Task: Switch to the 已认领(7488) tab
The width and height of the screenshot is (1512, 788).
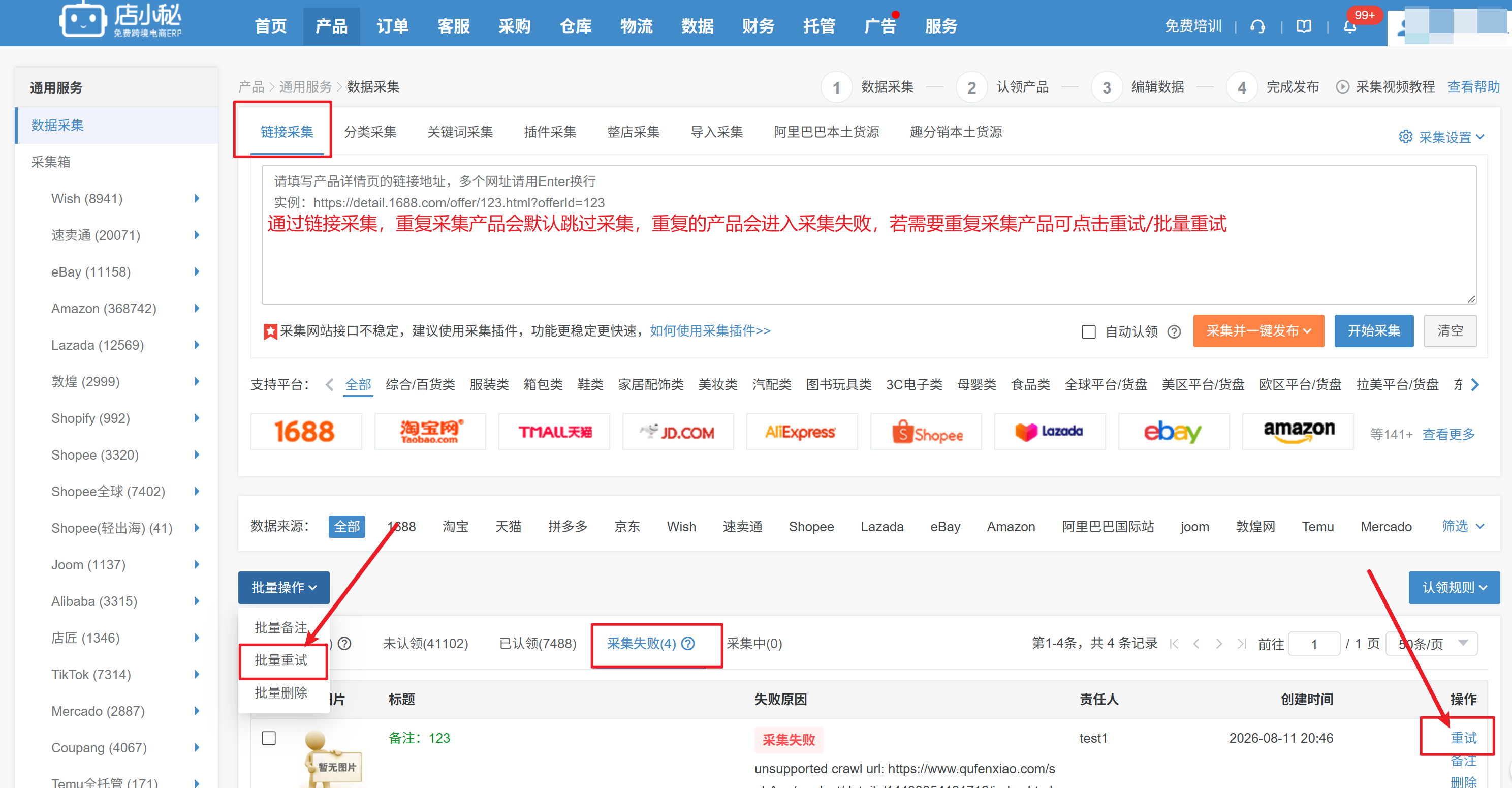Action: 538,644
